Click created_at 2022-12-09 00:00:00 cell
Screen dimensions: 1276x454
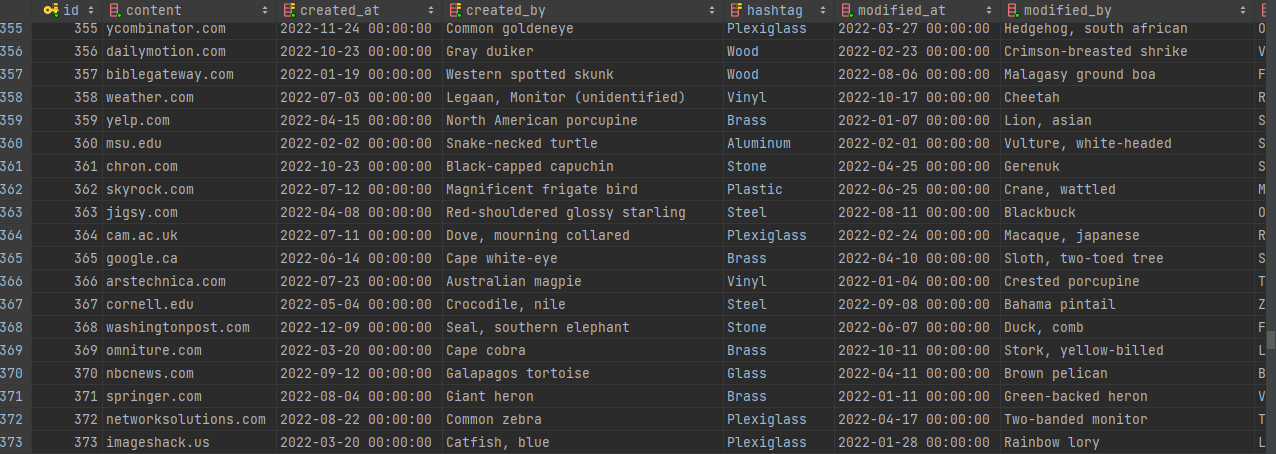pyautogui.click(x=359, y=327)
